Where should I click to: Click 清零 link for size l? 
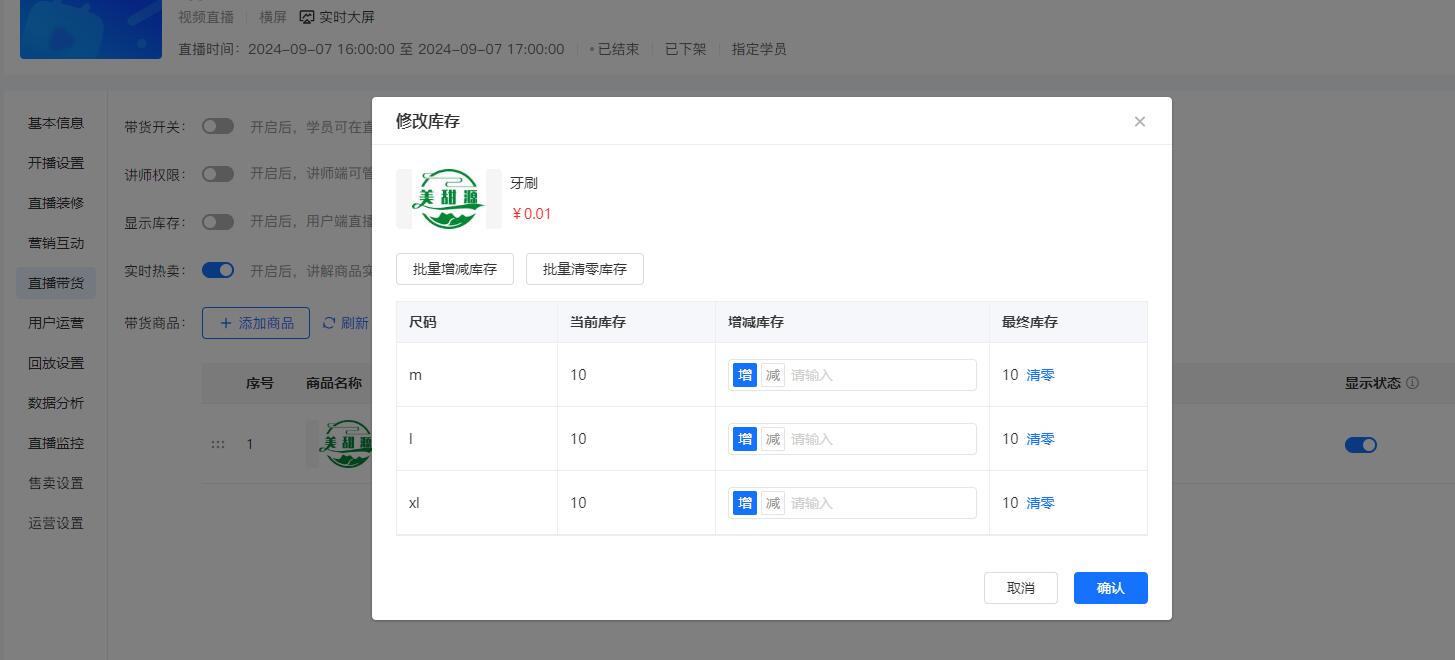1040,439
